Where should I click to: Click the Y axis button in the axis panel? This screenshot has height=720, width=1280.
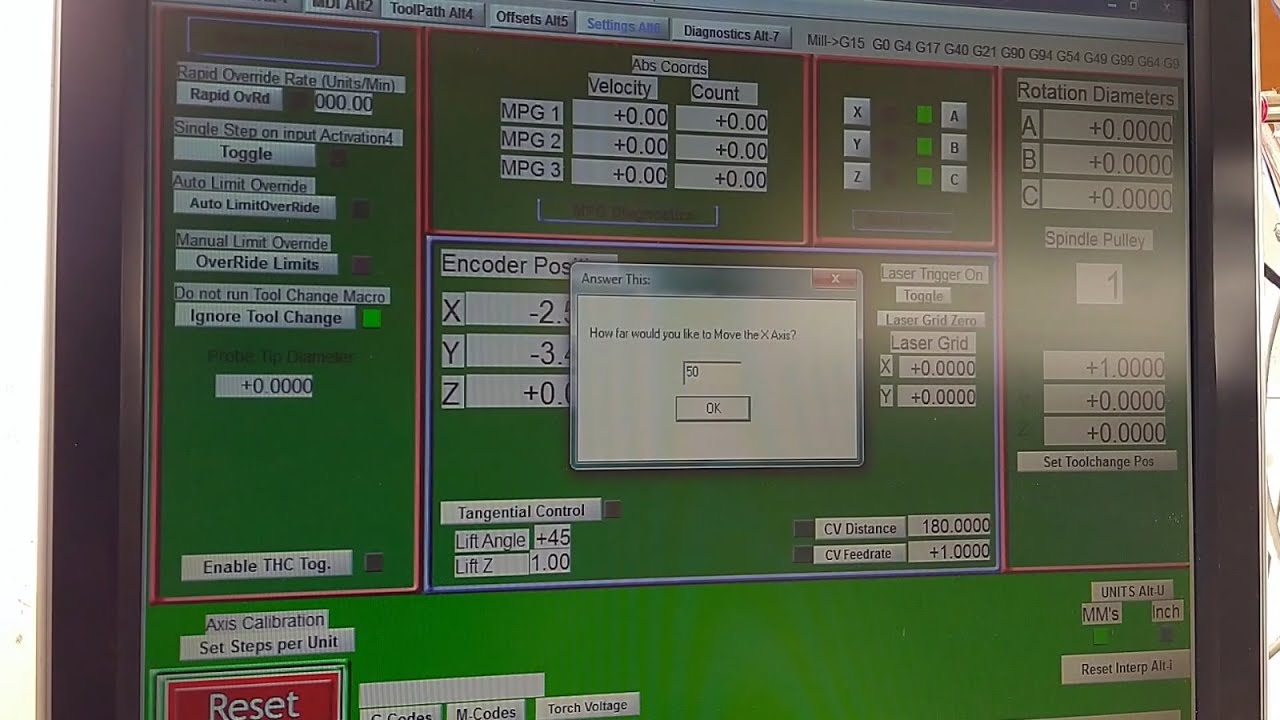[x=856, y=145]
